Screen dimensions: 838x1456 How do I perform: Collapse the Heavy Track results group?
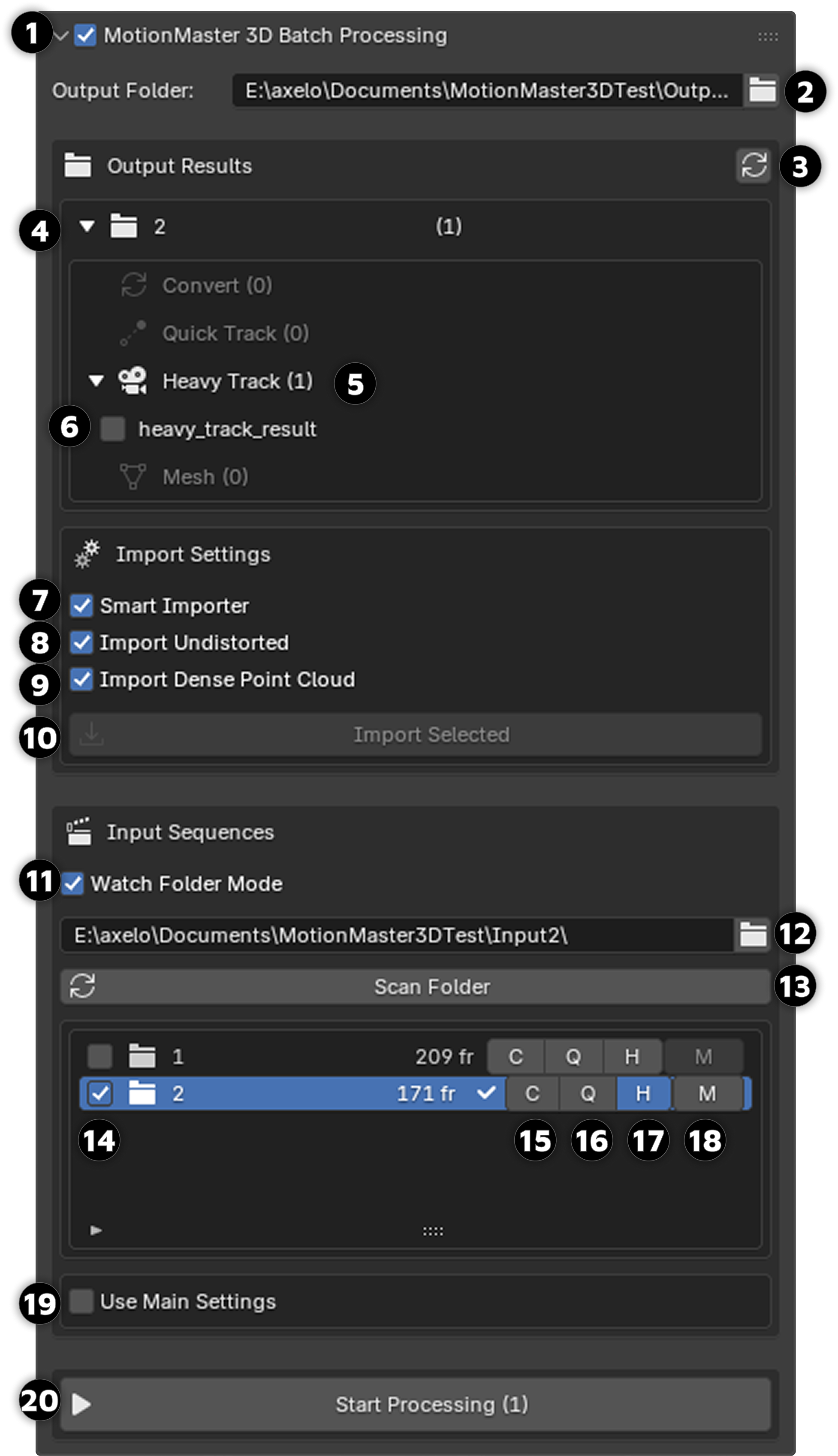96,380
